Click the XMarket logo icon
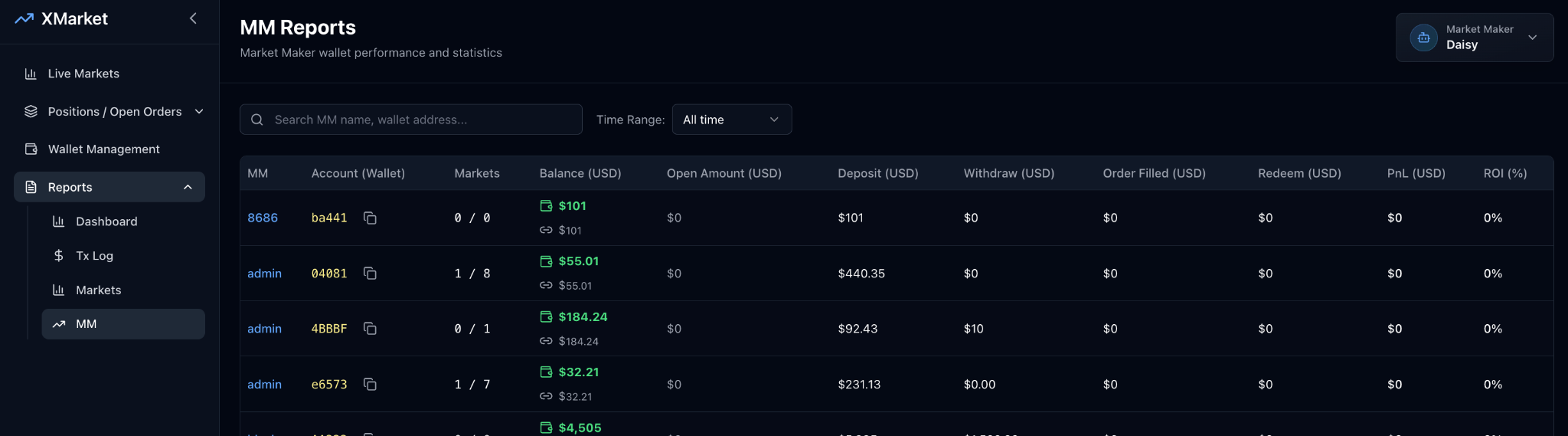 click(24, 18)
